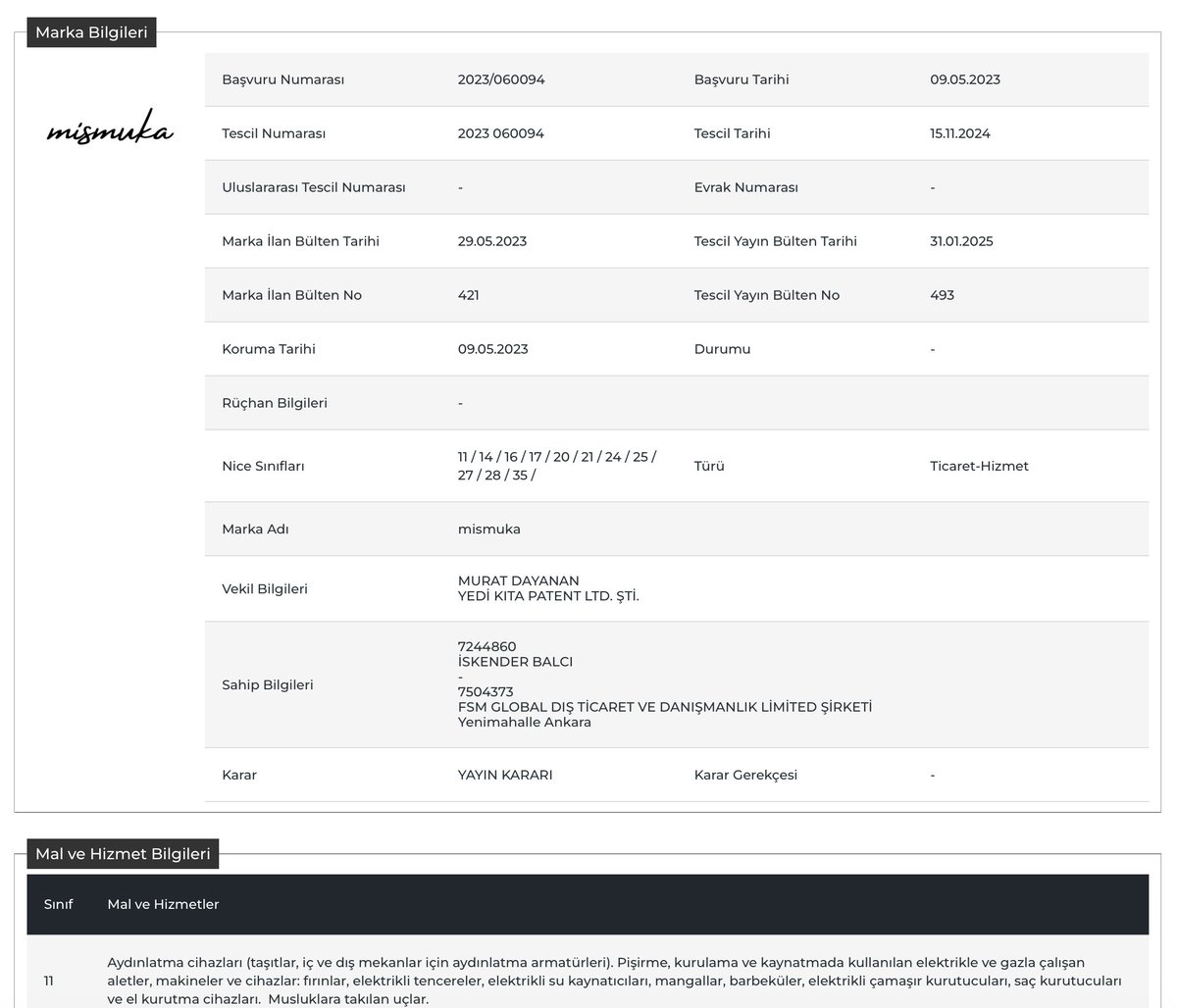Select the Nice classes list 11 / 14 / 16

557,466
